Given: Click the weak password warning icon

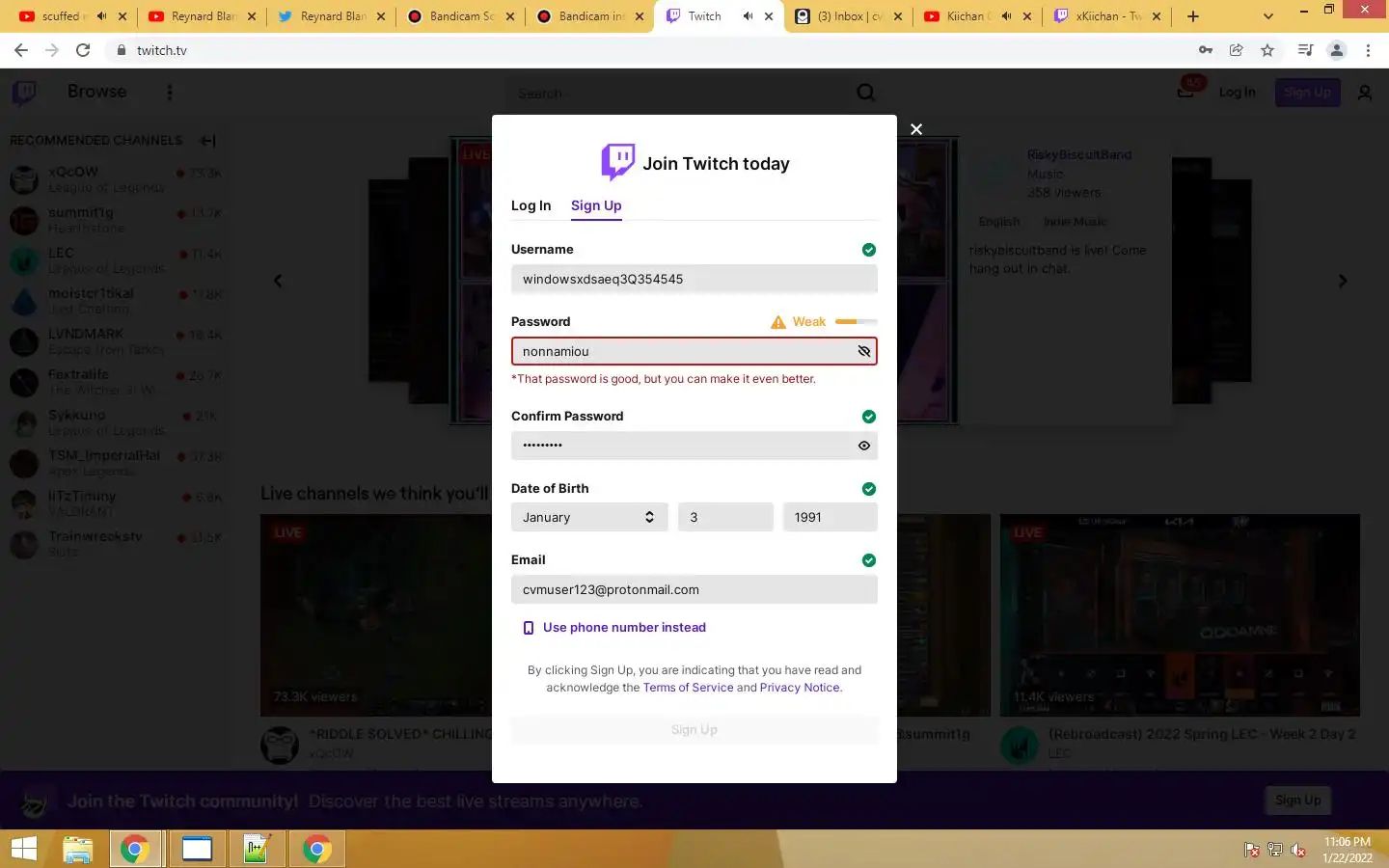Looking at the screenshot, I should click(778, 322).
